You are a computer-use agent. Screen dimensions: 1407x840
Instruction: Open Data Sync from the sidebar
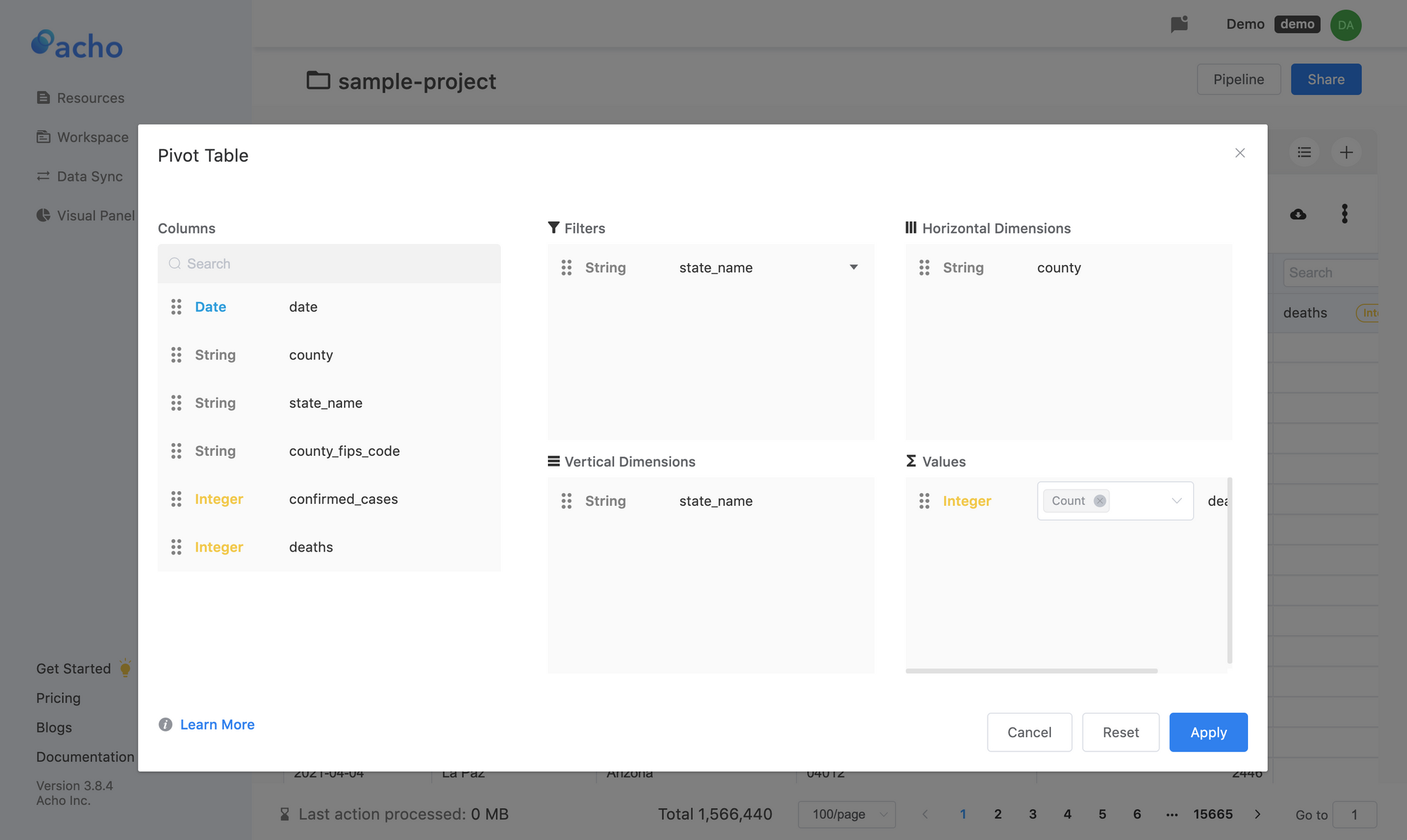pos(89,176)
